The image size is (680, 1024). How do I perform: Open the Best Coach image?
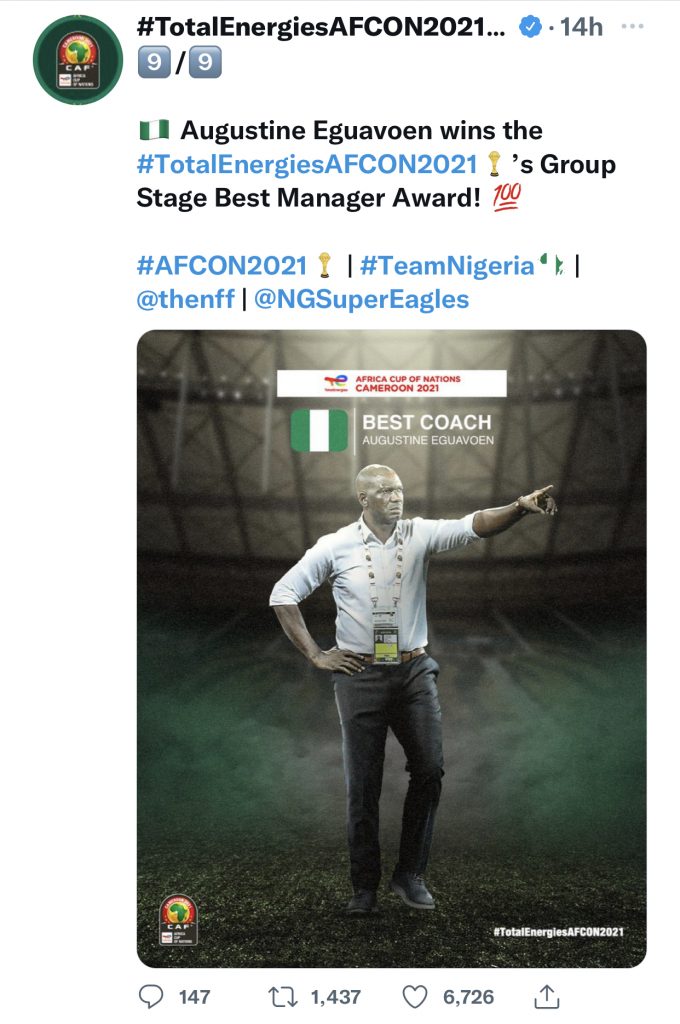[391, 650]
